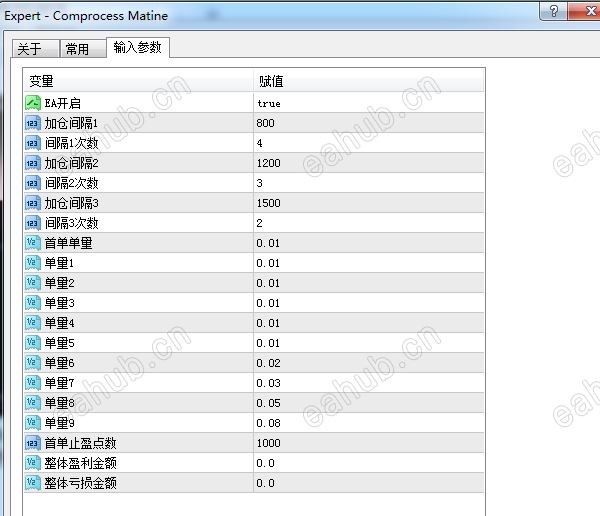Select the 首单单量 variable name
Image resolution: width=600 pixels, height=516 pixels.
tap(68, 243)
